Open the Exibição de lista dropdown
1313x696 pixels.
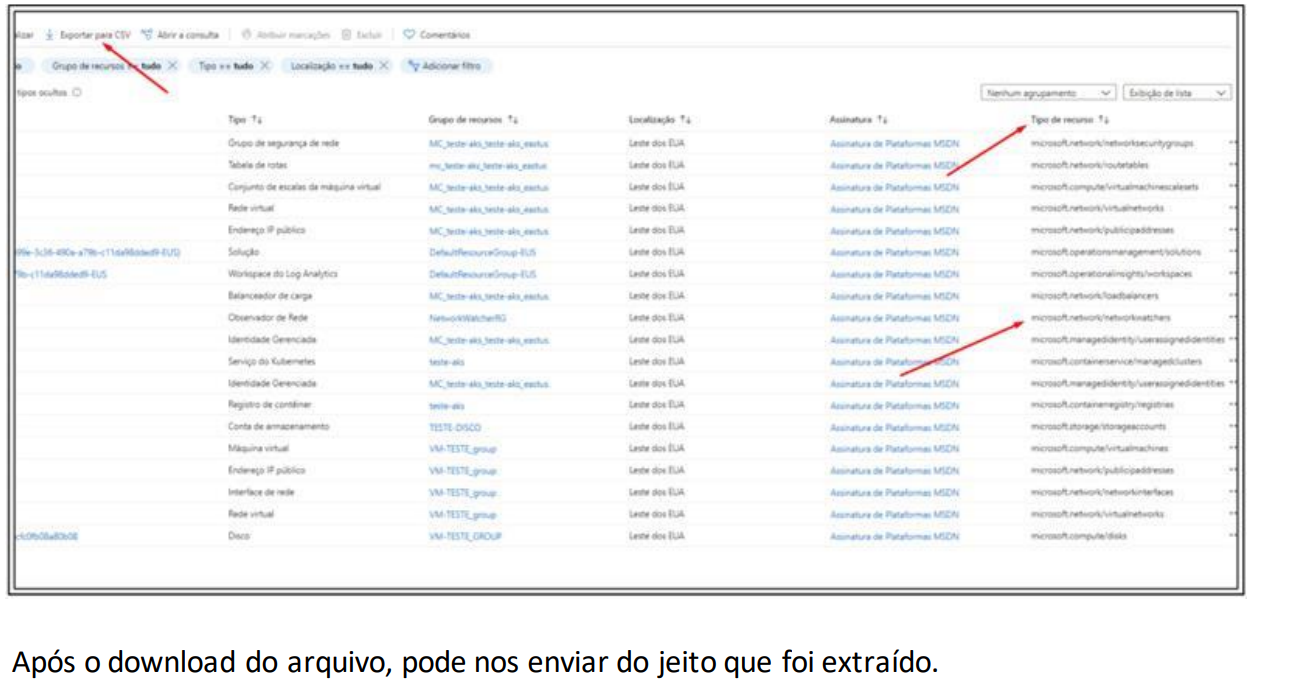coord(1177,93)
